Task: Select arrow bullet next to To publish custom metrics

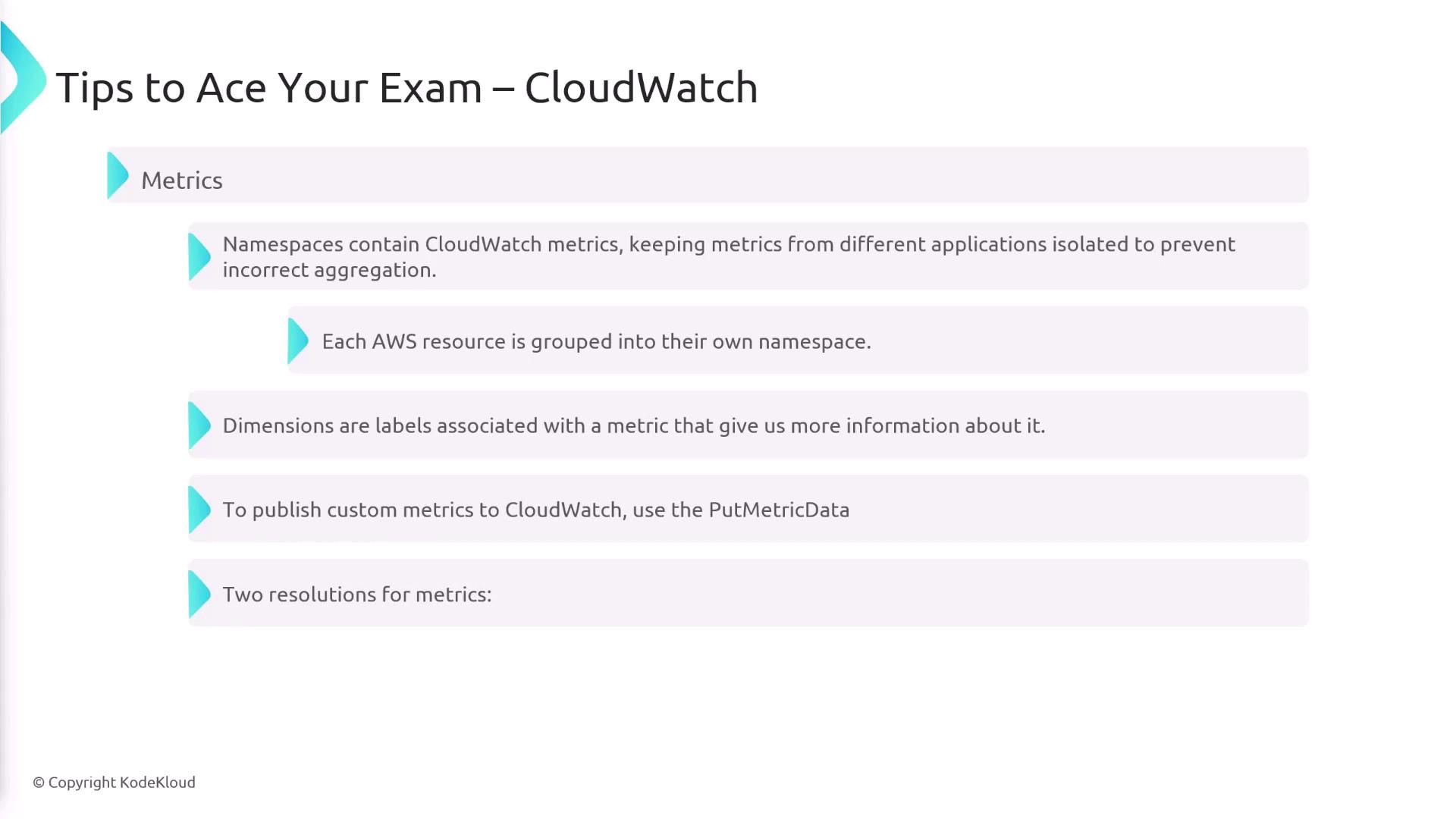Action: pyautogui.click(x=199, y=509)
